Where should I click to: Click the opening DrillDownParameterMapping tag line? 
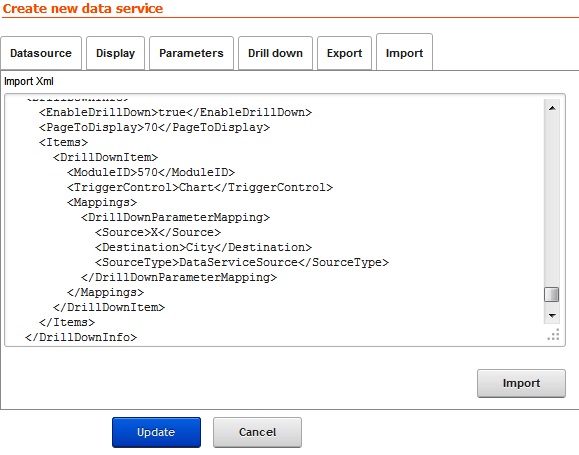pos(175,218)
